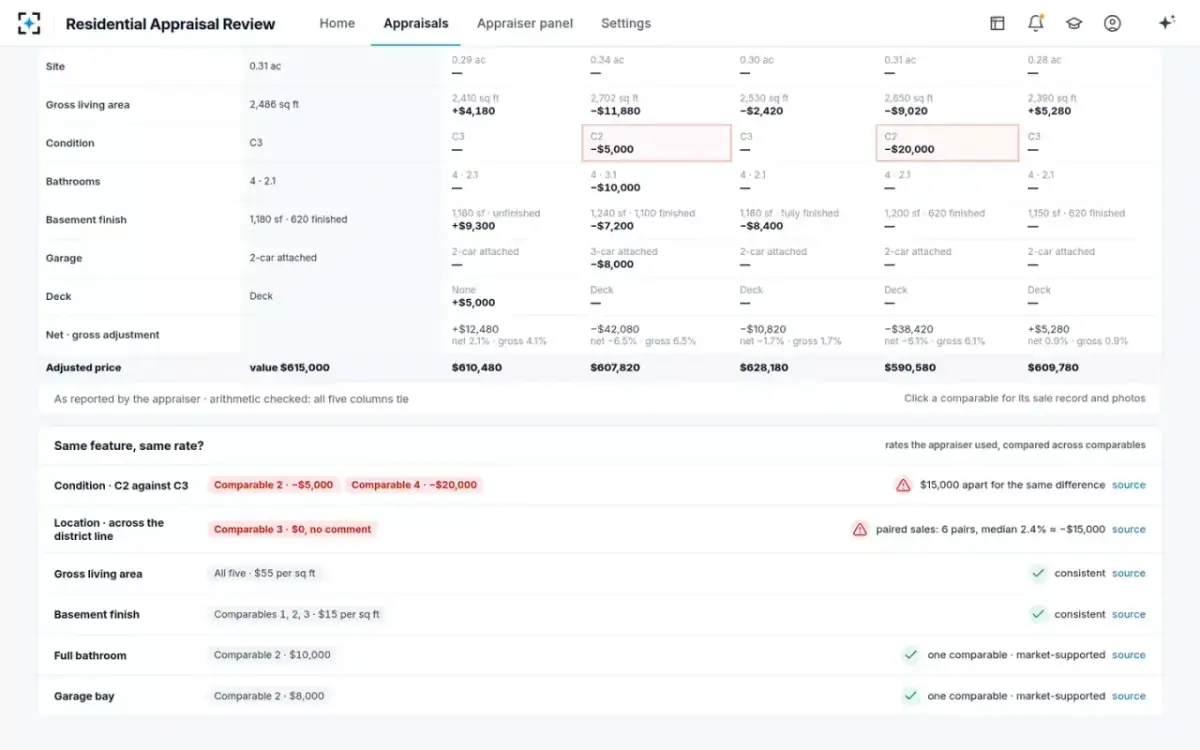Viewport: 1200px width, 750px height.
Task: Open the layout panel icon in the header
Action: pyautogui.click(x=997, y=23)
